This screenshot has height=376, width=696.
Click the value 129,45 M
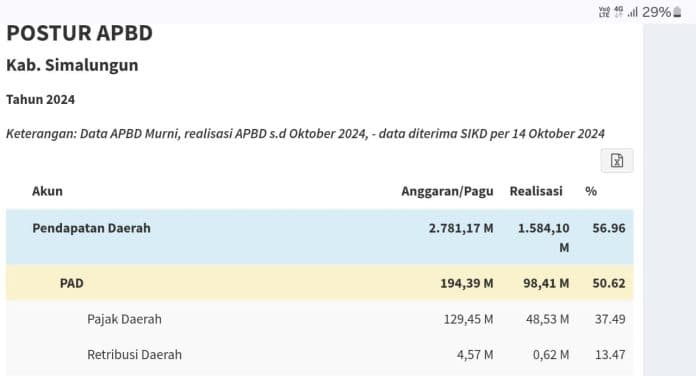coord(468,319)
